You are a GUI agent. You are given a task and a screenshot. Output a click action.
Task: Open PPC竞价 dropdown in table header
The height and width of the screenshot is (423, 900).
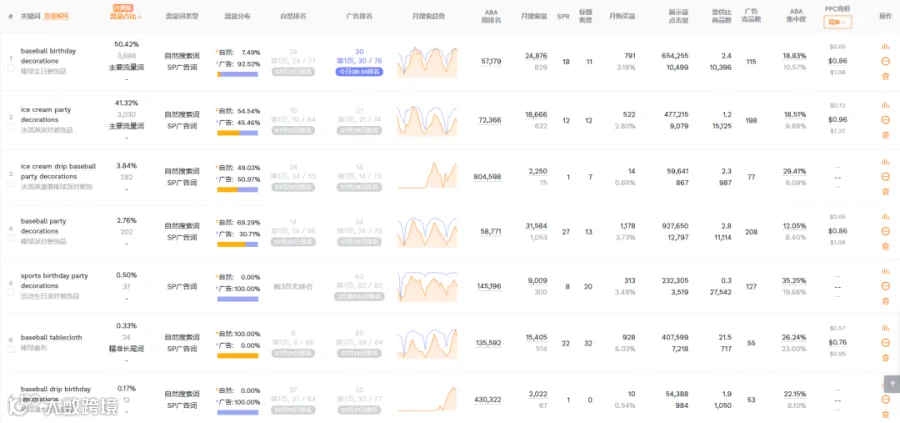pyautogui.click(x=837, y=22)
